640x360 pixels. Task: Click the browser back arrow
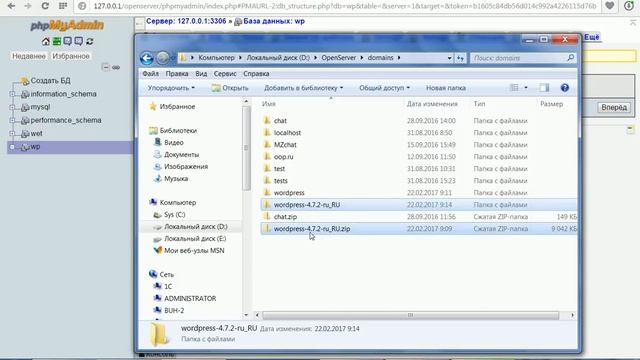click(x=11, y=6)
